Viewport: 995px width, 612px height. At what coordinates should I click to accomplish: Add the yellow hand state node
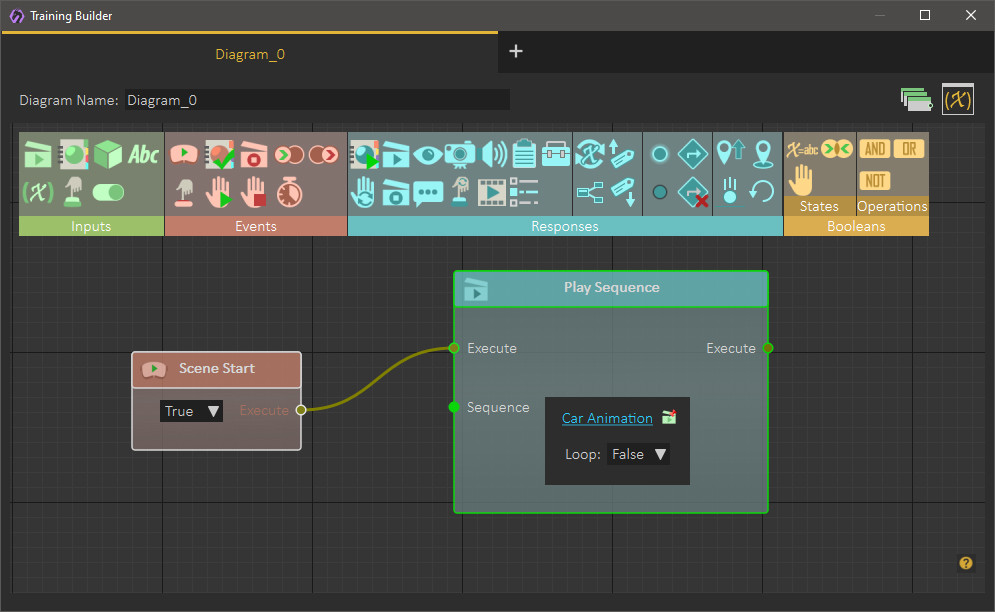coord(801,180)
